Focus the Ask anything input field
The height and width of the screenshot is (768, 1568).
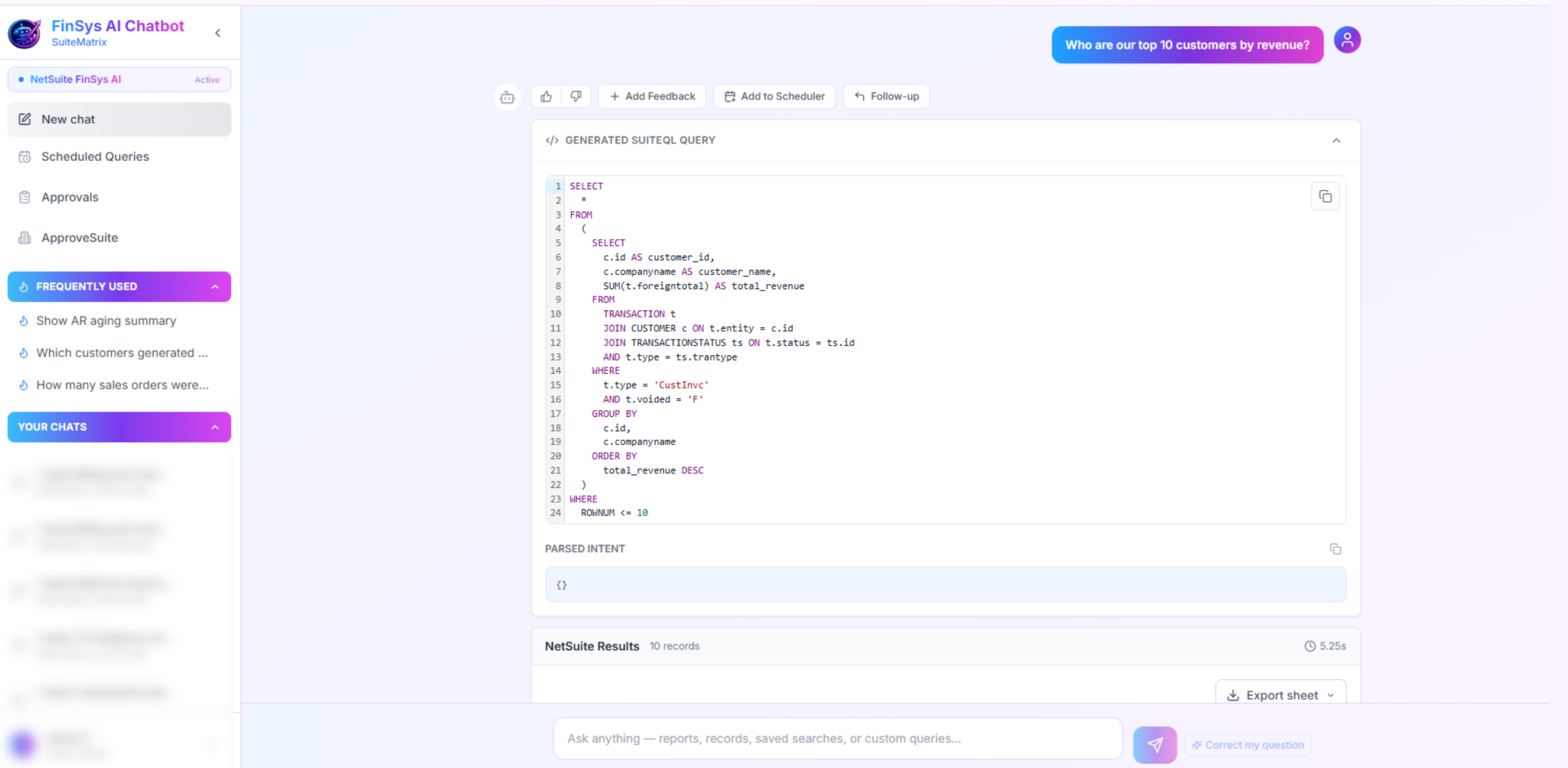[x=837, y=739]
